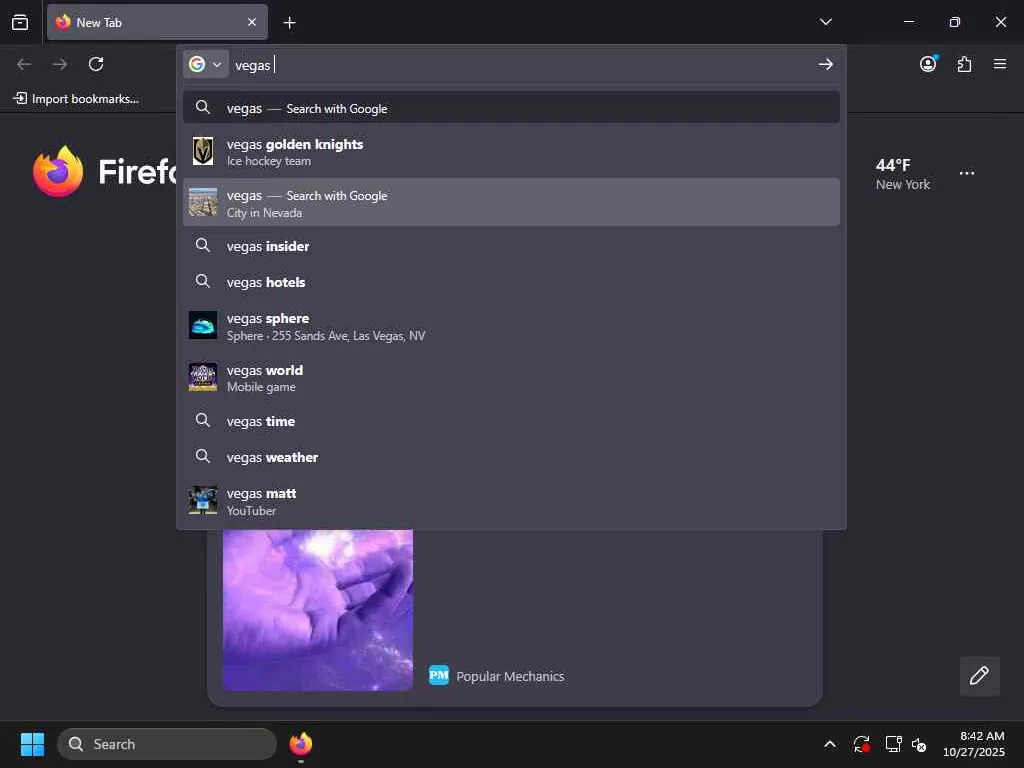The width and height of the screenshot is (1024, 768).
Task: Choose the 'vegas time' suggestion
Action: [511, 421]
